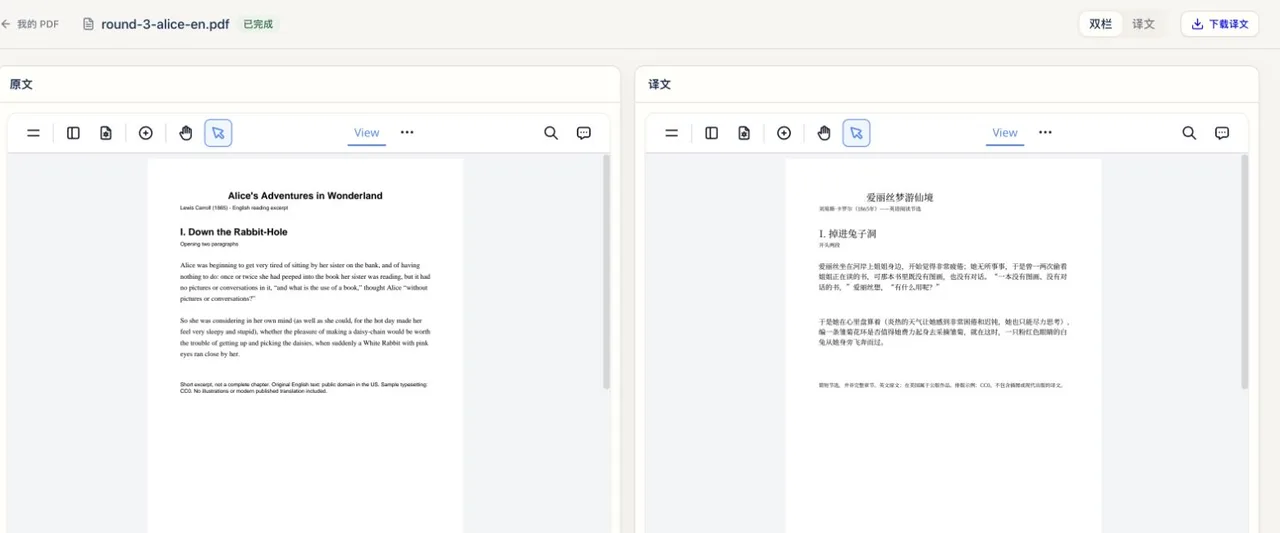
Task: Open the comments icon in 原文 viewer
Action: pyautogui.click(x=584, y=133)
